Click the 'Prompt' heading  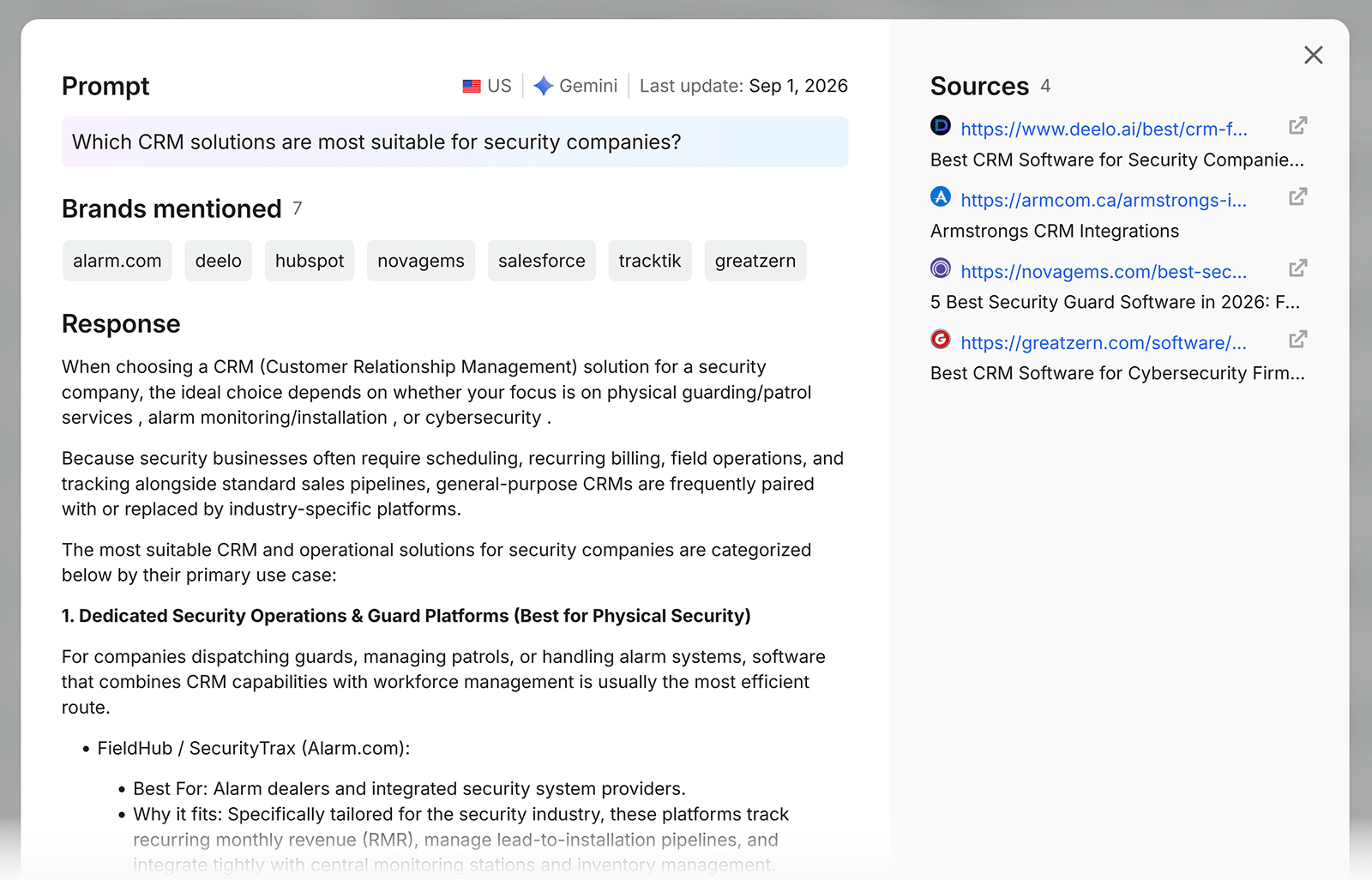[105, 86]
